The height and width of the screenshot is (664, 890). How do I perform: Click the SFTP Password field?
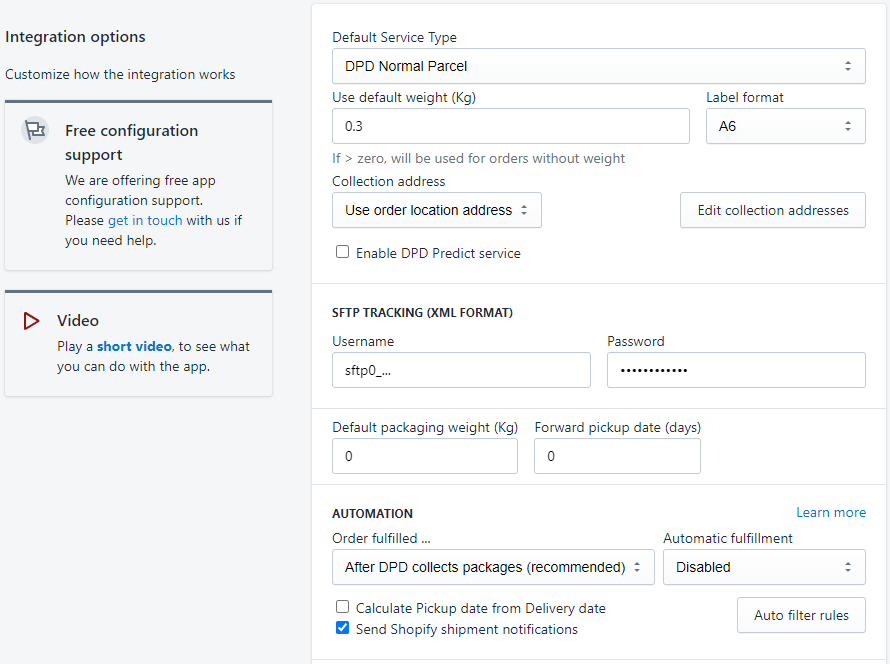pos(736,370)
